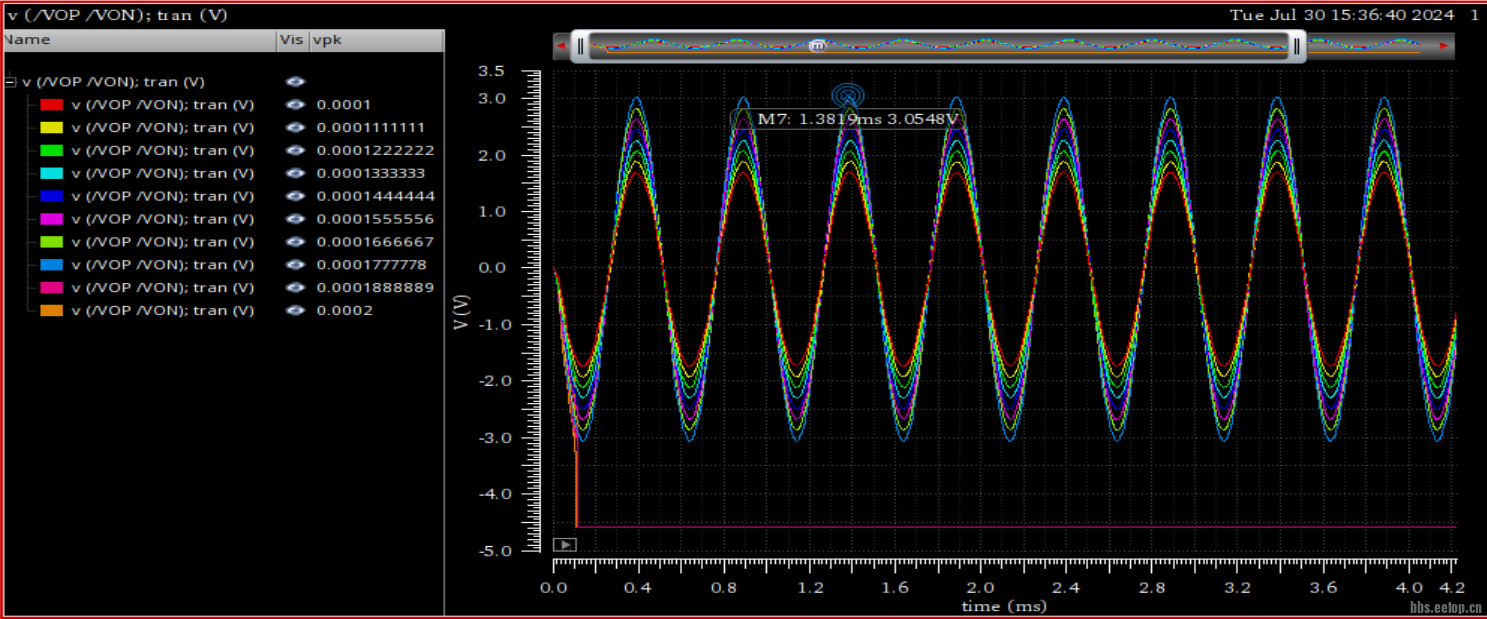Click the orange swatch of vpk 0.0002 trace
Viewport: 1487px width, 619px height.
52,311
